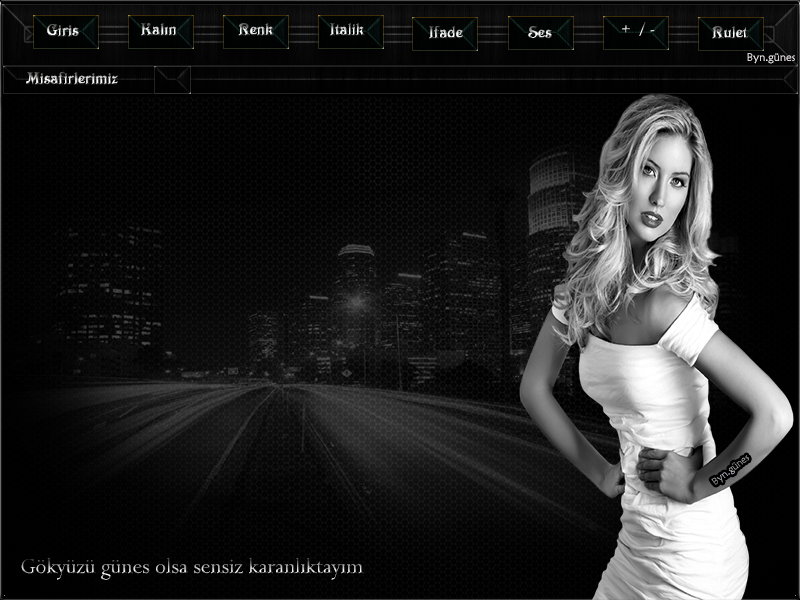Screen dimensions: 800x600
Task: Click the Gökyüzü günes olsa quote text
Action: point(191,567)
